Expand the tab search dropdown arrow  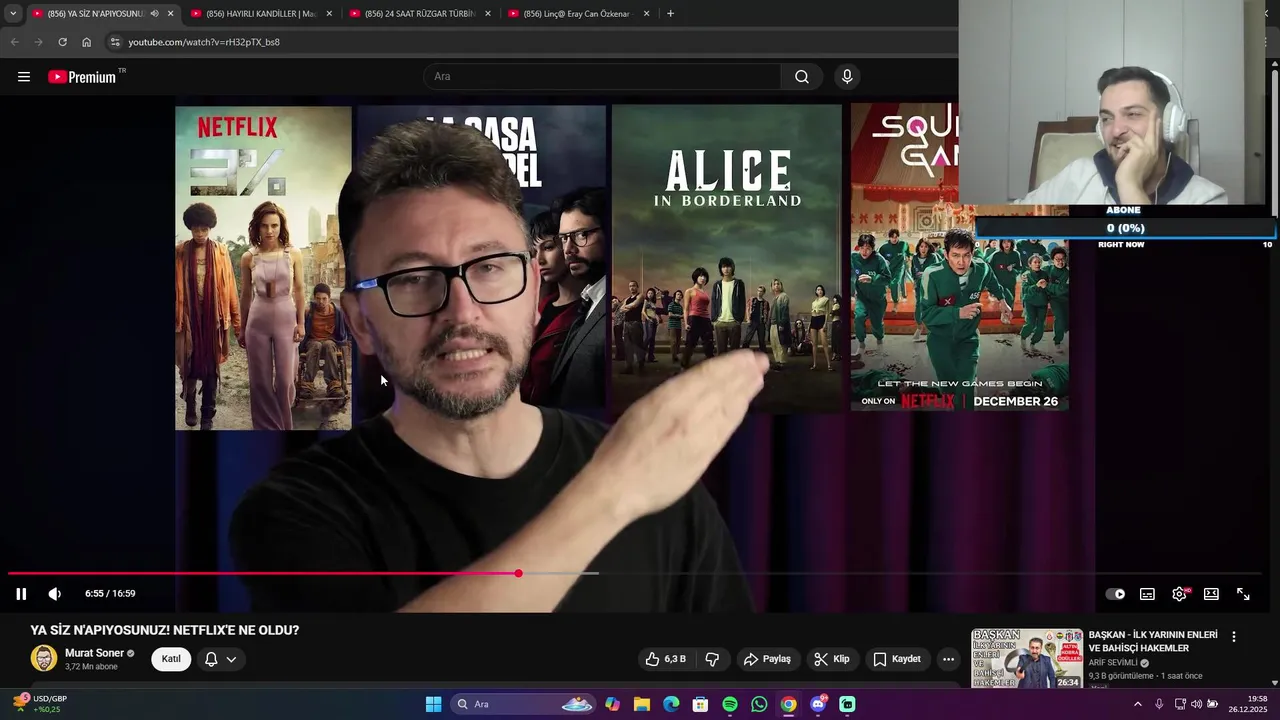tap(12, 14)
